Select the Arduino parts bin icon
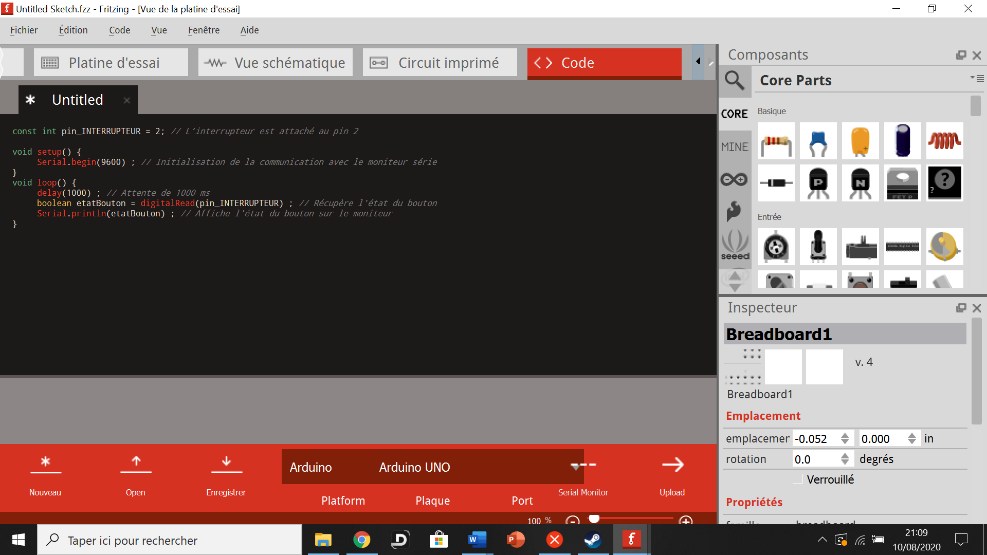This screenshot has width=987, height=555. [734, 179]
